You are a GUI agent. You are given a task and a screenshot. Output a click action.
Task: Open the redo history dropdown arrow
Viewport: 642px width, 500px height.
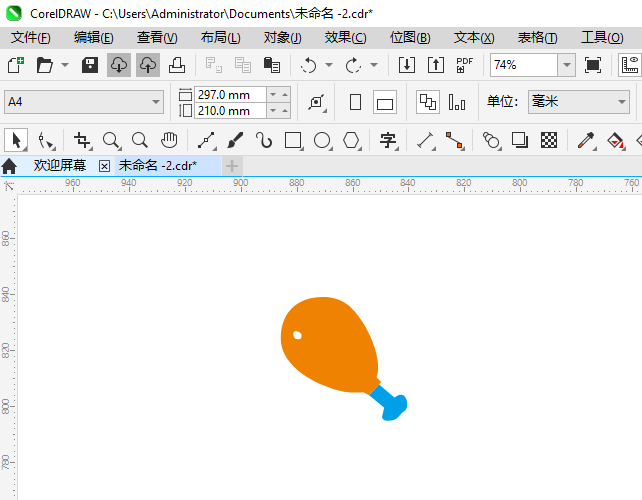[374, 65]
